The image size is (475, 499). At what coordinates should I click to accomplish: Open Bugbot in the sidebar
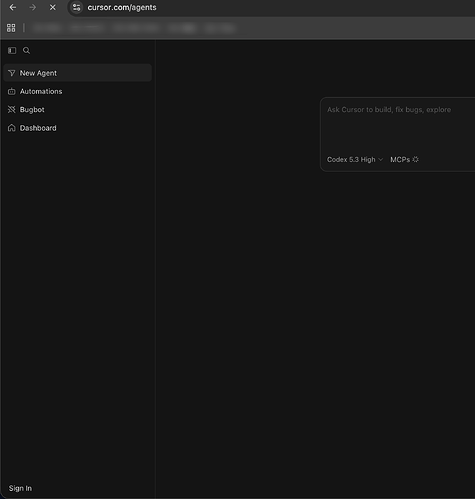(77, 110)
